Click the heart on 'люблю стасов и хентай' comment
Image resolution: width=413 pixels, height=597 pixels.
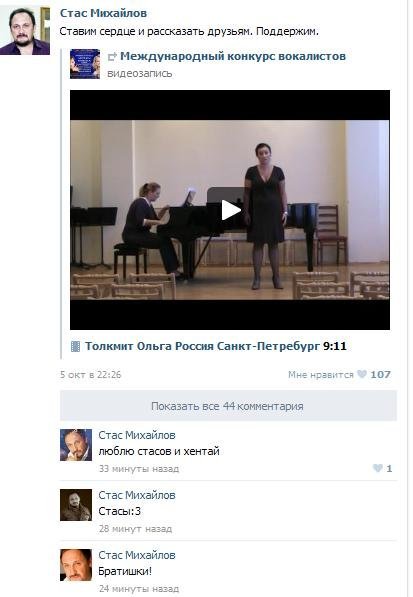tap(378, 468)
